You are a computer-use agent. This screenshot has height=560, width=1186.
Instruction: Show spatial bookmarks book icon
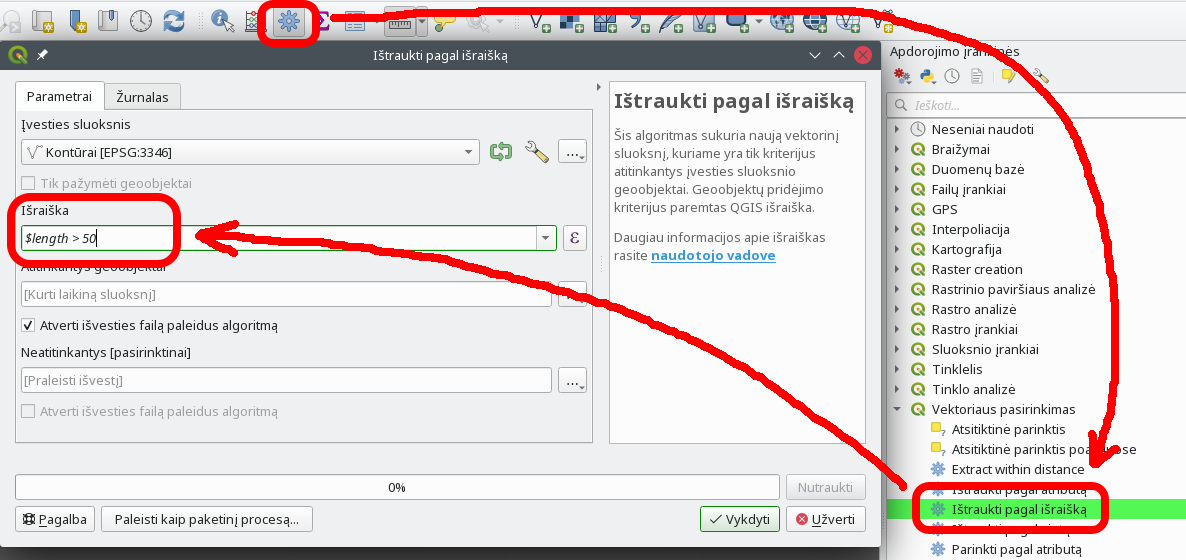107,21
